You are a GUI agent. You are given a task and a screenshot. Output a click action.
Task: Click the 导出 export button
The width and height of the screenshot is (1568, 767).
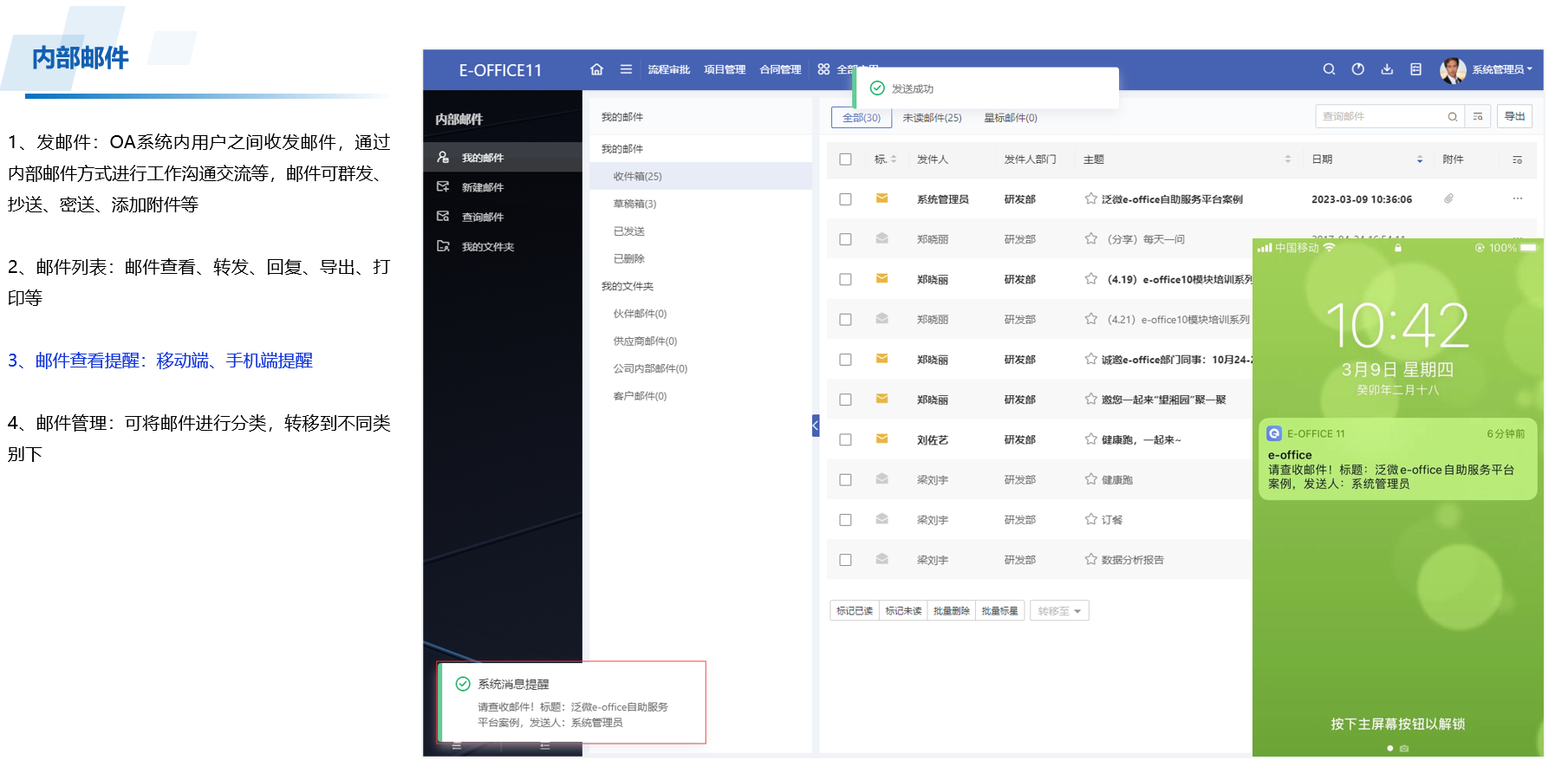coord(1514,116)
